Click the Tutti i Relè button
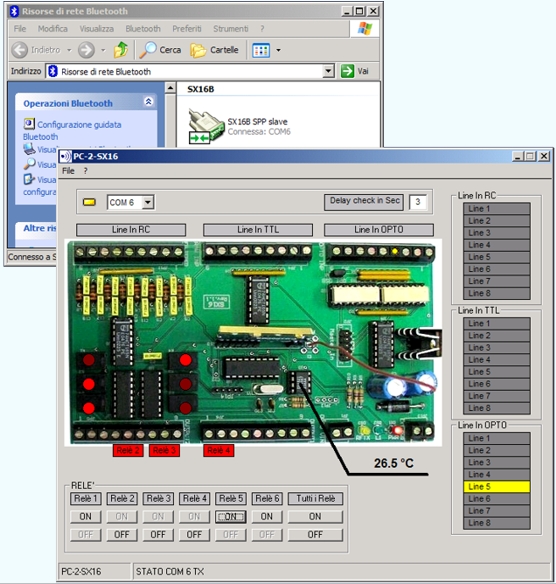Screen dimensions: 556x584 point(315,499)
